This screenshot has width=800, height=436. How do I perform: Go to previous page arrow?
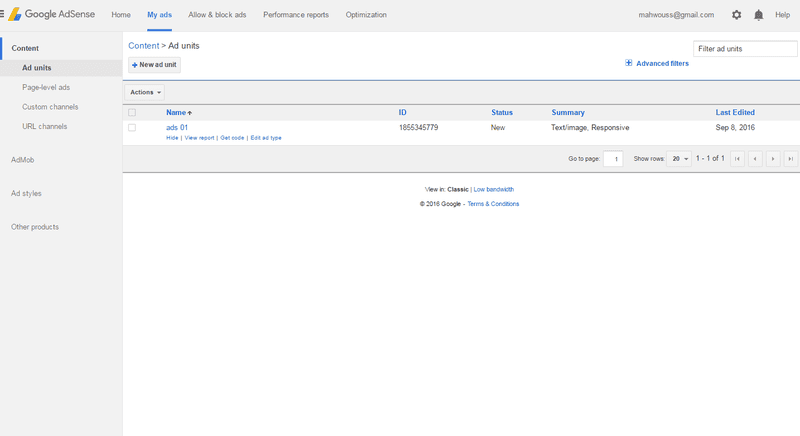click(755, 158)
